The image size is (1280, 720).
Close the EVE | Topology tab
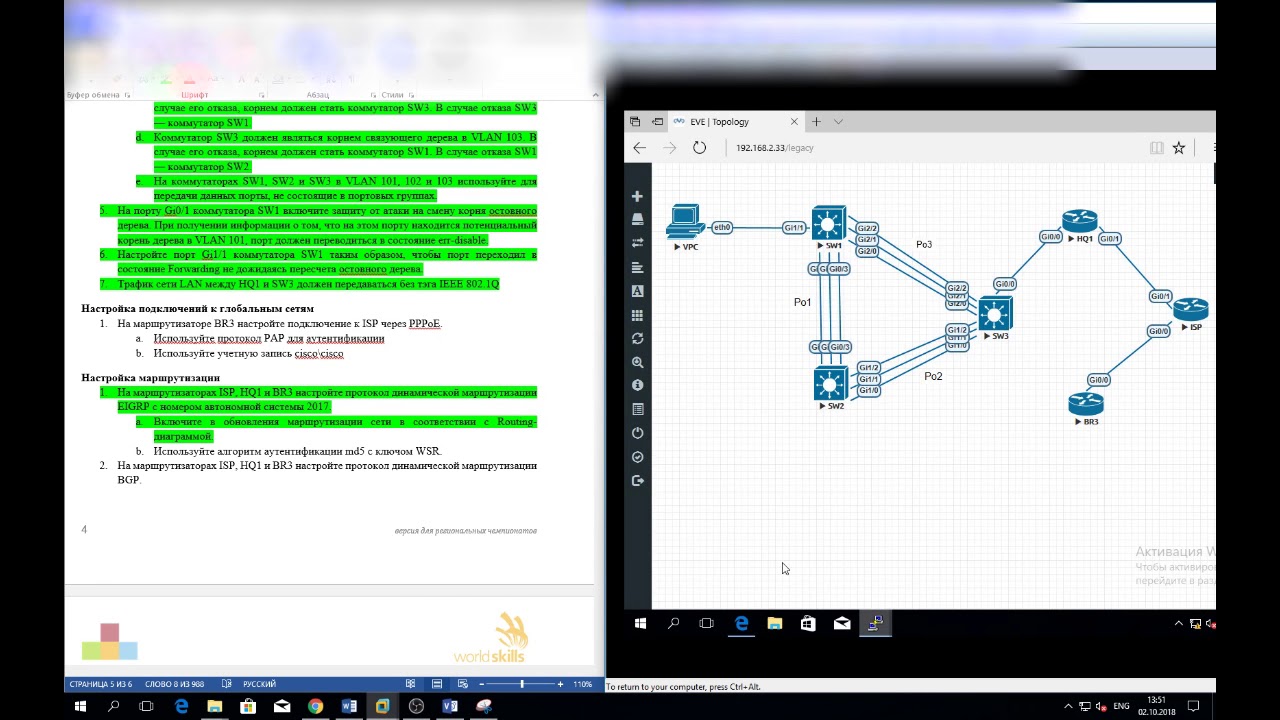click(x=795, y=122)
